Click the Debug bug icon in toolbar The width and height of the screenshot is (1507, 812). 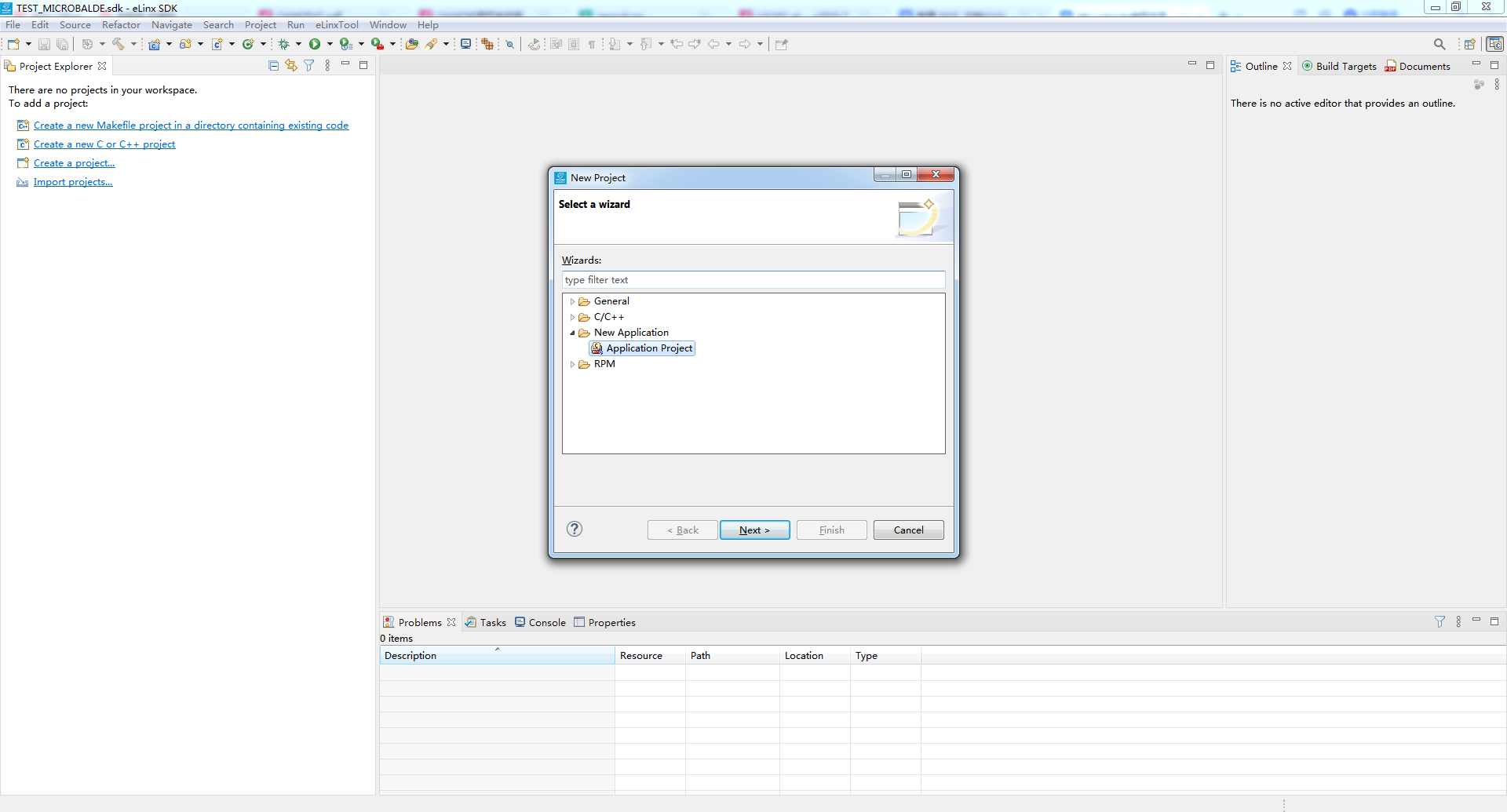coord(284,44)
